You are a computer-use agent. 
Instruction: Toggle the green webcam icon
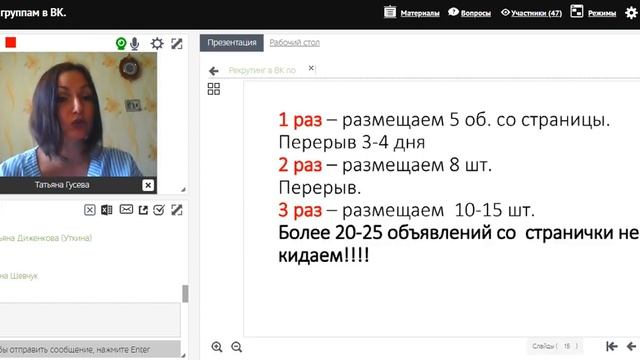tap(121, 43)
